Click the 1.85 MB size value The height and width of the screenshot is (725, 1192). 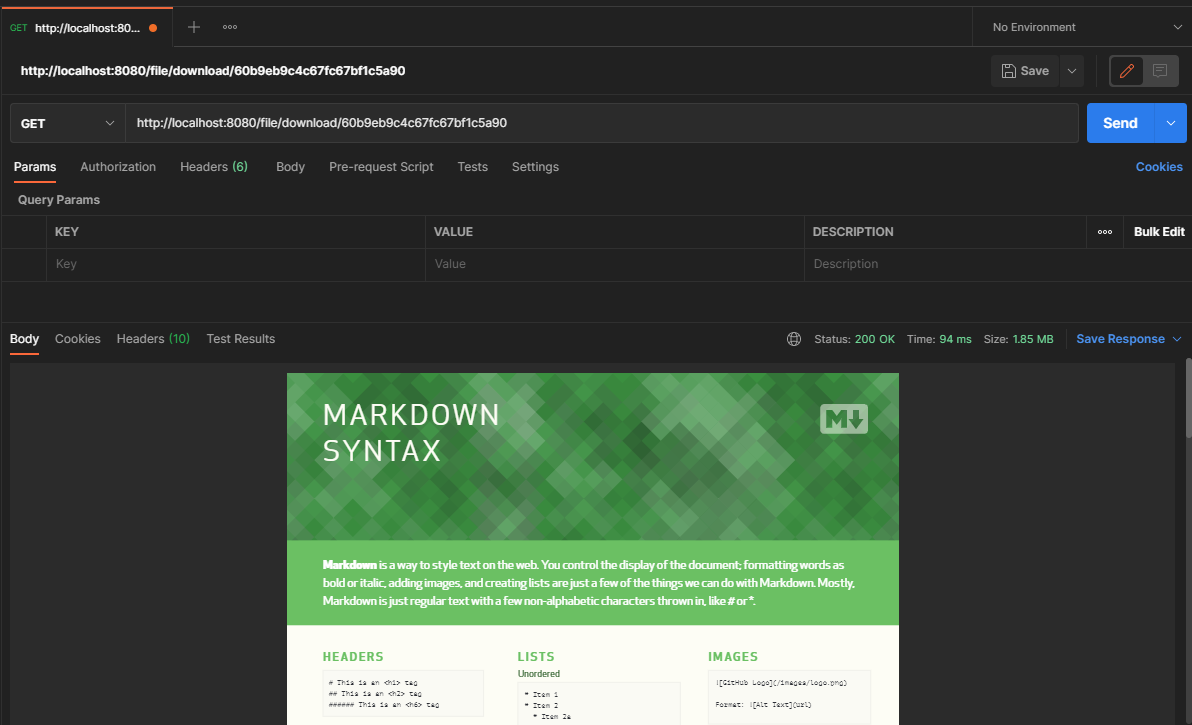[x=1032, y=339]
